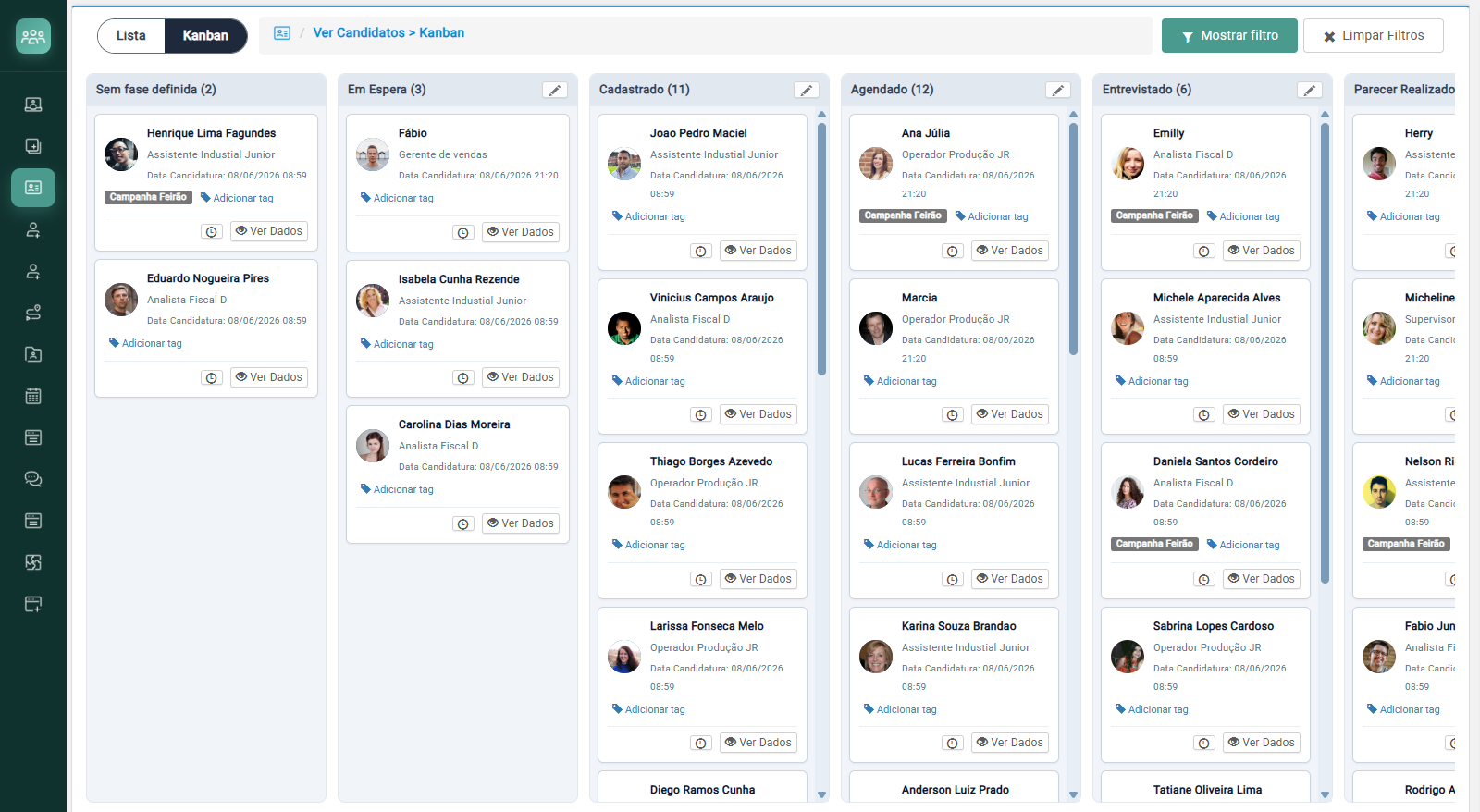This screenshot has height=812, width=1480.
Task: Open the add-document sidebar icon
Action: pyautogui.click(x=33, y=146)
